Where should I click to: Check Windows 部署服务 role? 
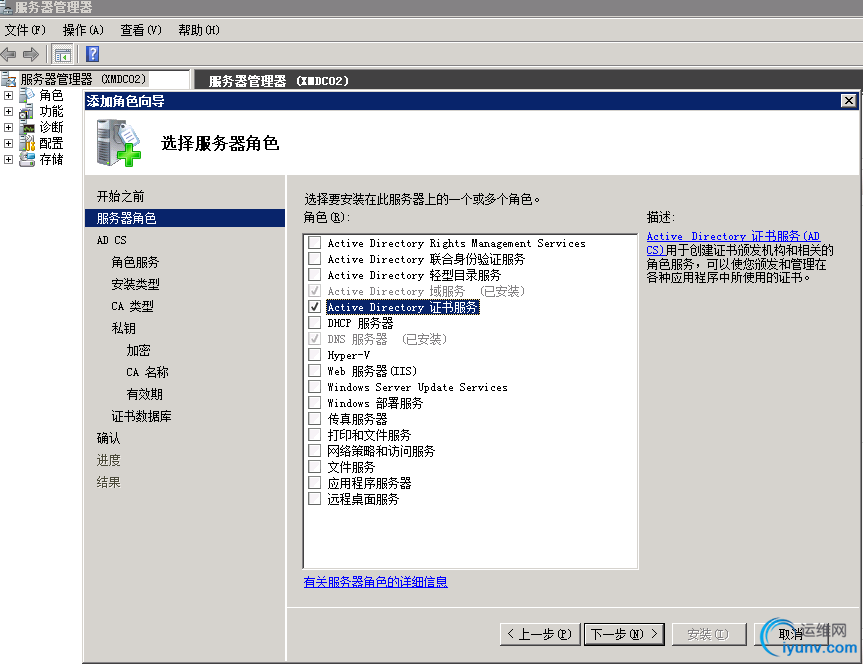[x=314, y=402]
